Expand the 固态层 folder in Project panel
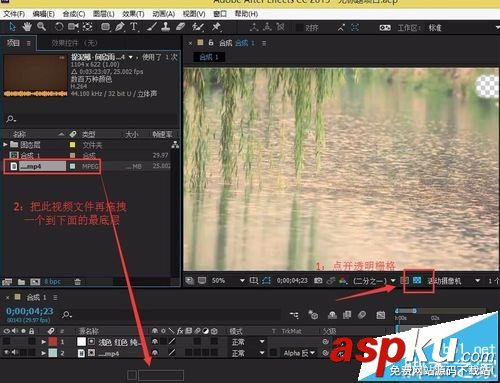Viewport: 500px width, 383px height. click(x=5, y=144)
